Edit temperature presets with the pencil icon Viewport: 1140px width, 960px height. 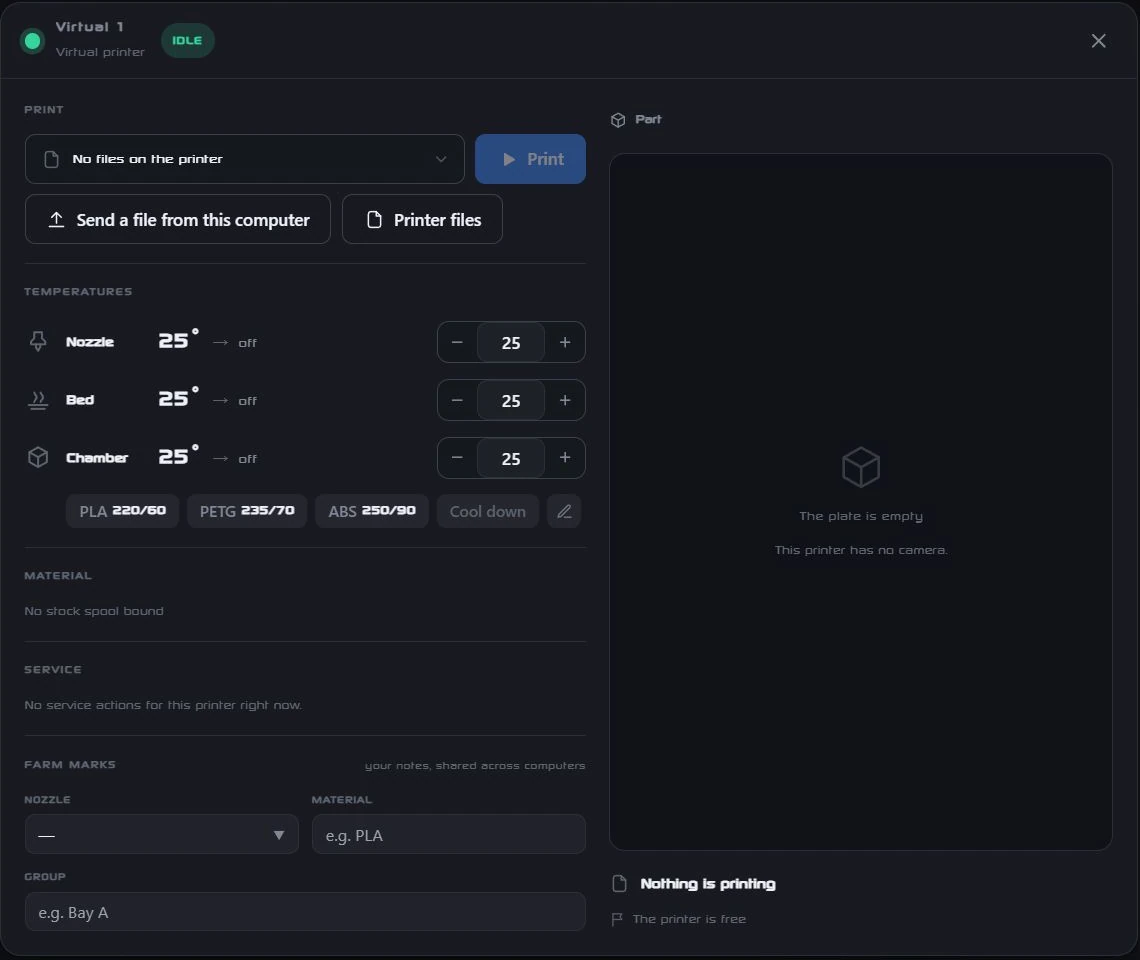click(x=564, y=511)
